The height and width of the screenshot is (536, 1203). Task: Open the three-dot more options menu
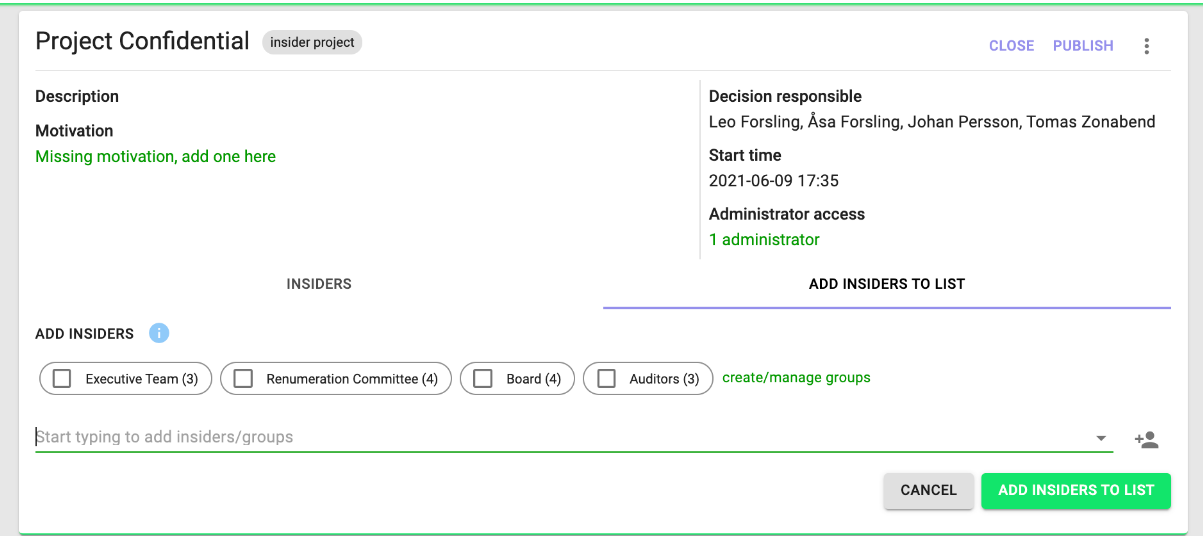[1147, 46]
